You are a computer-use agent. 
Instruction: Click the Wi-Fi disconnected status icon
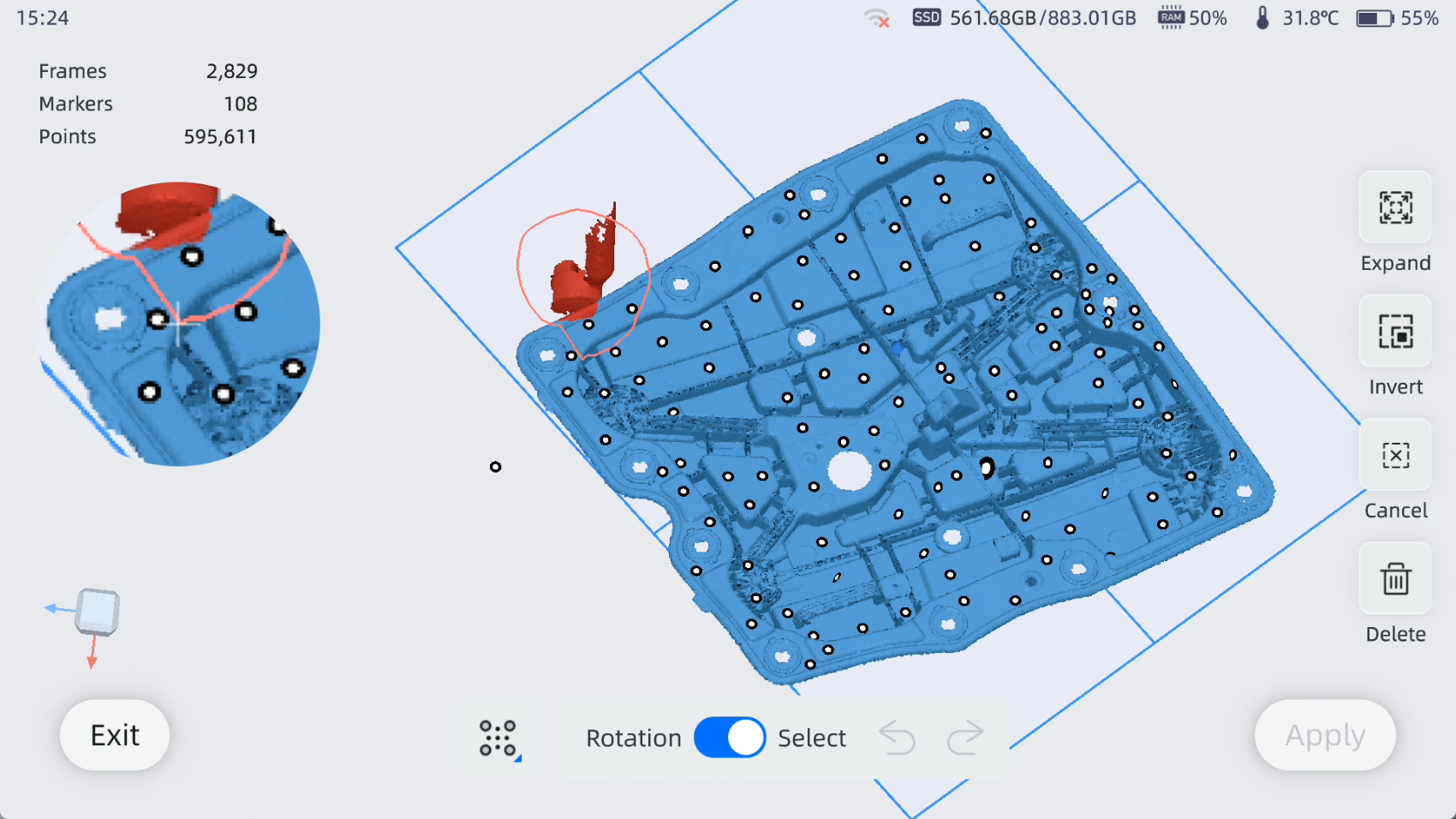click(x=877, y=18)
